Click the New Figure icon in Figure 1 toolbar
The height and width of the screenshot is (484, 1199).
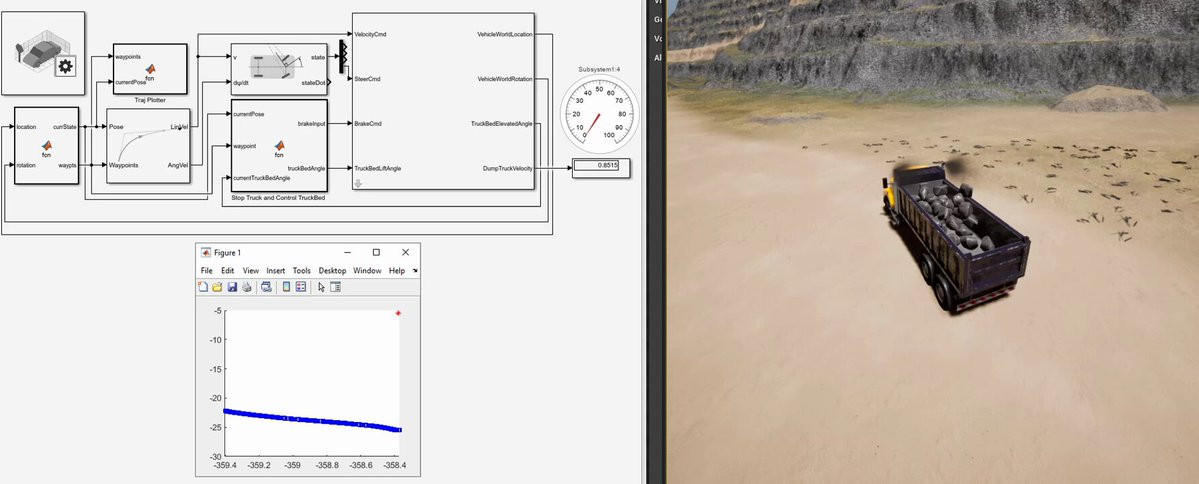pyautogui.click(x=203, y=287)
